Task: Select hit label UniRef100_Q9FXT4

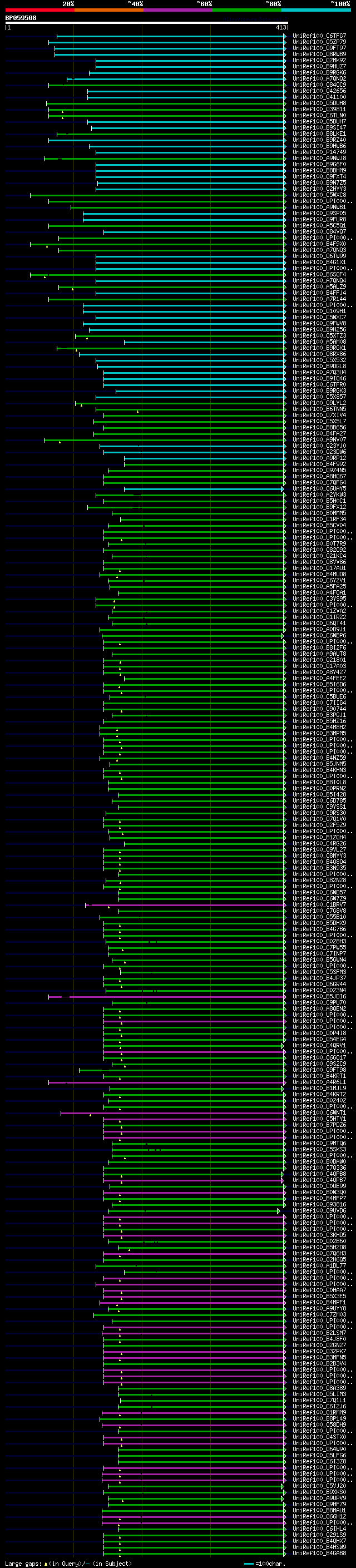Action: pos(319,176)
